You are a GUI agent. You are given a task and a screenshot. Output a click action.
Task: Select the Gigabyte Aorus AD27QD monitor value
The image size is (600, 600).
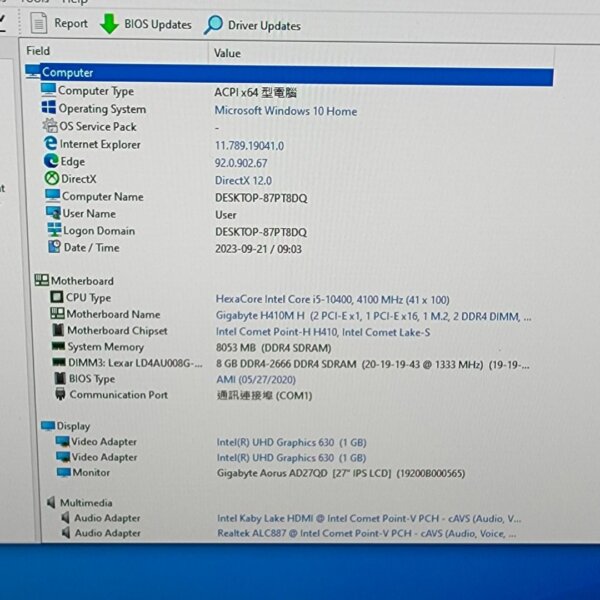(x=341, y=473)
